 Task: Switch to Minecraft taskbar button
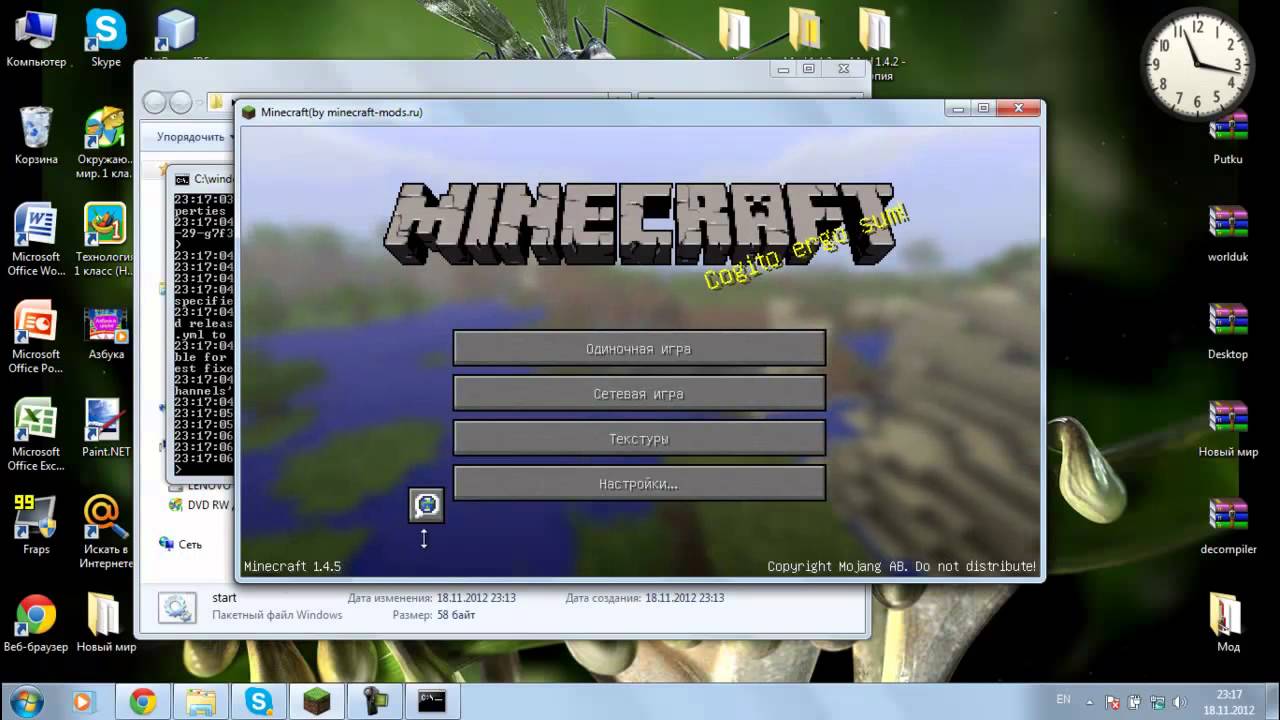(317, 701)
